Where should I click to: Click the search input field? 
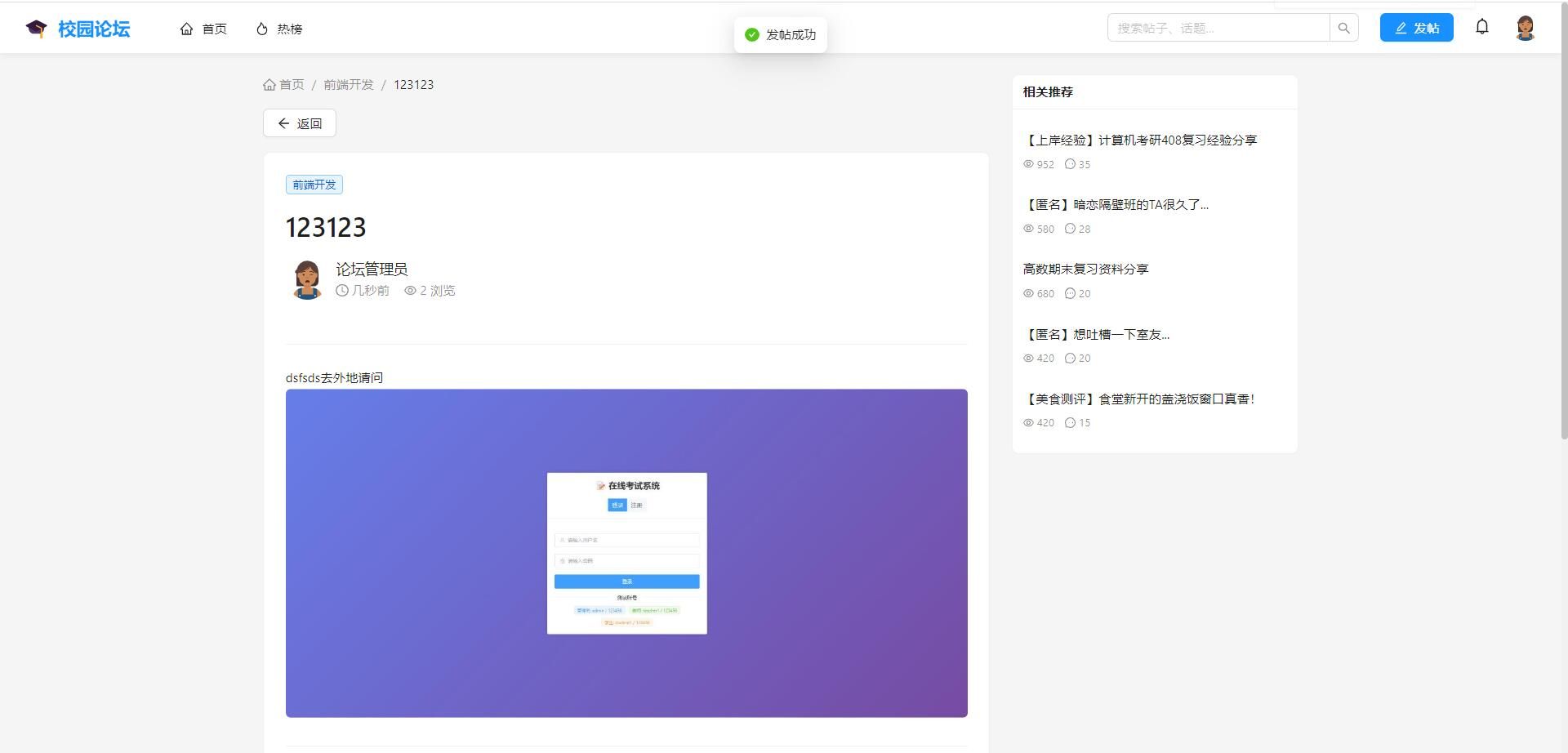click(1217, 27)
